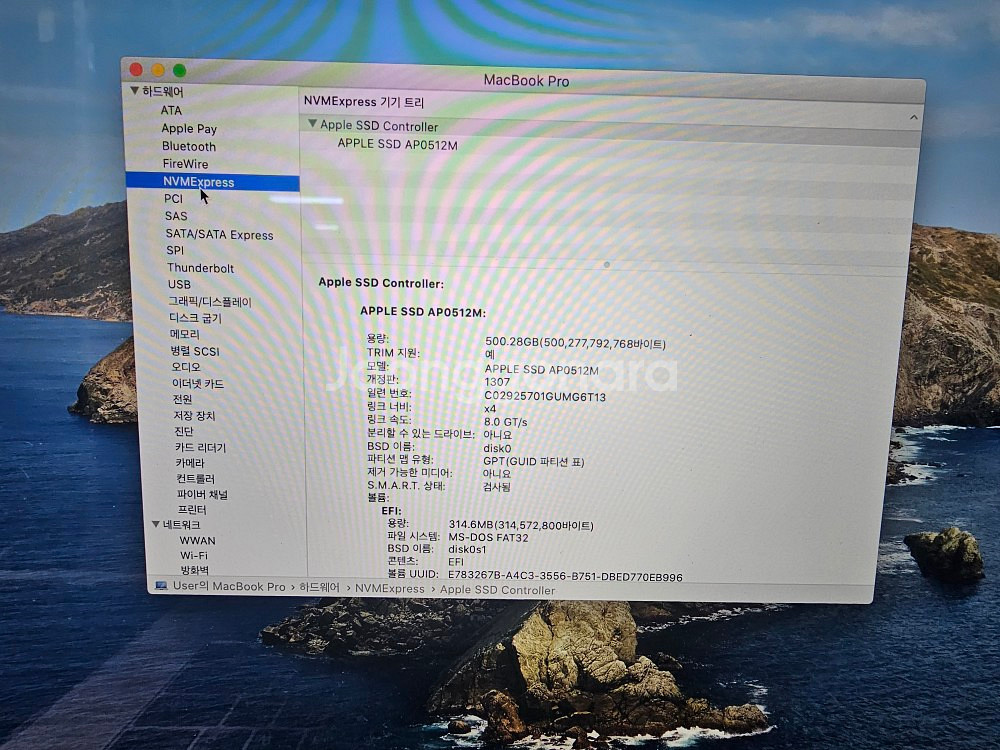Viewport: 1000px width, 750px height.
Task: Select the highlighted NVMExpress sidebar item
Action: pyautogui.click(x=212, y=182)
